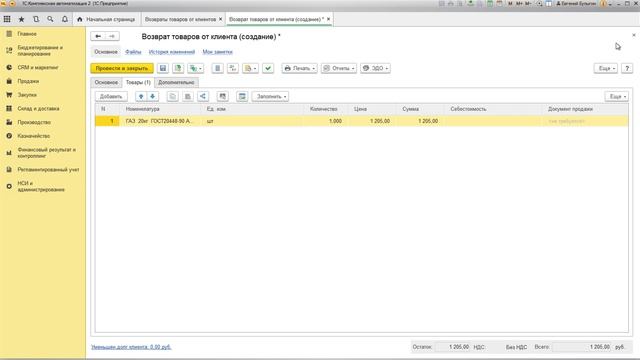Screen dimensions: 640x360
Task: Switch to the Начальная страница tab
Action: (106, 19)
